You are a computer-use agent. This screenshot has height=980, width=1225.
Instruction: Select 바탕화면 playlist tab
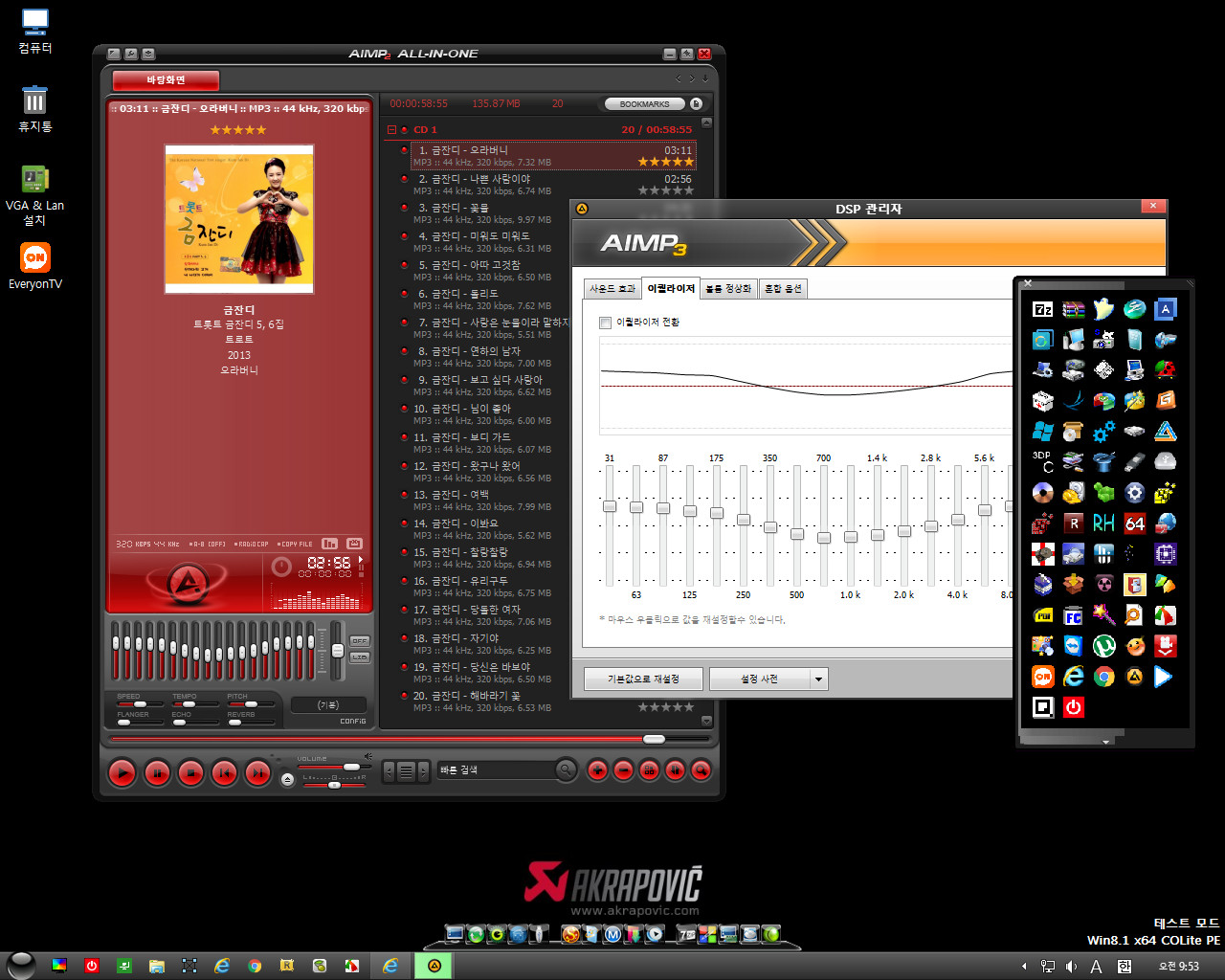(x=166, y=80)
